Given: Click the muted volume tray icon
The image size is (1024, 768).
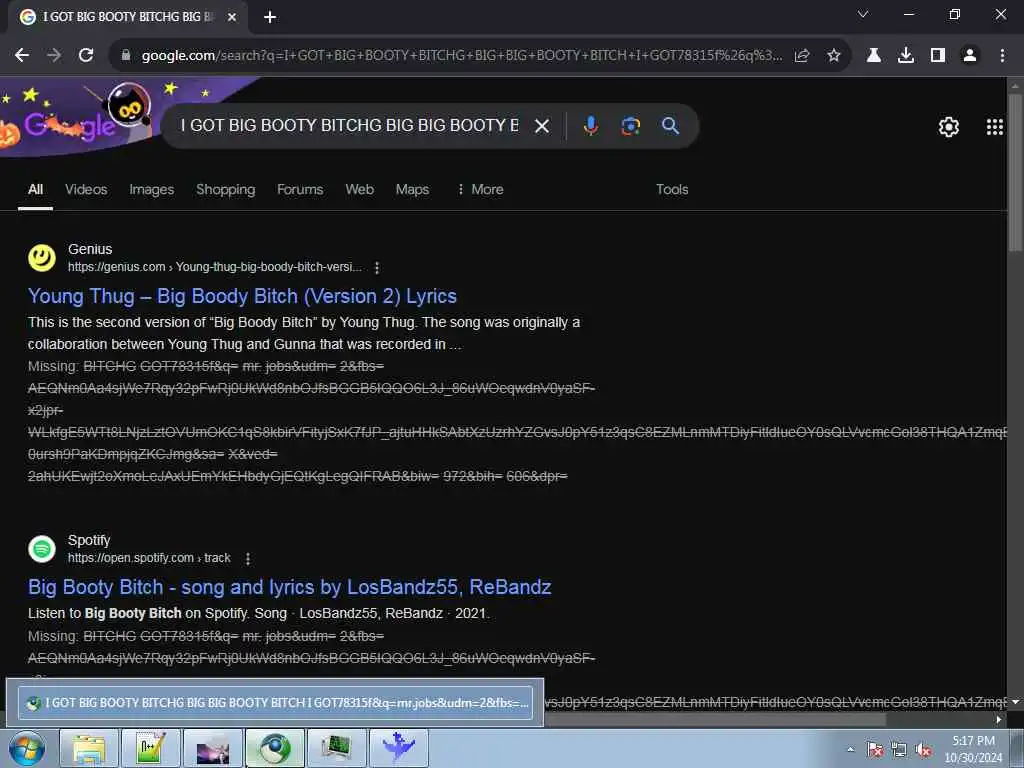Looking at the screenshot, I should point(923,750).
